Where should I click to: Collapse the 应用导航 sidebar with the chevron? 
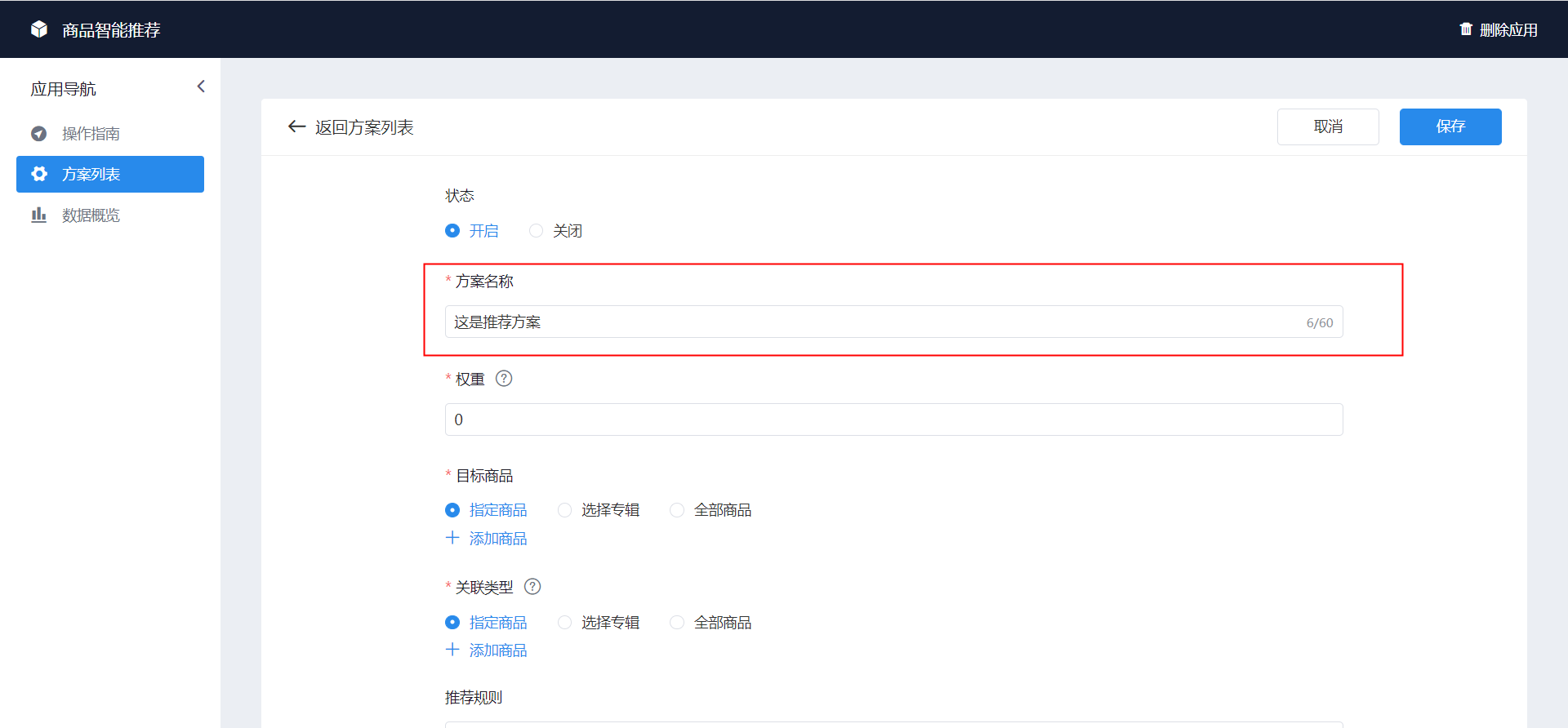coord(201,87)
